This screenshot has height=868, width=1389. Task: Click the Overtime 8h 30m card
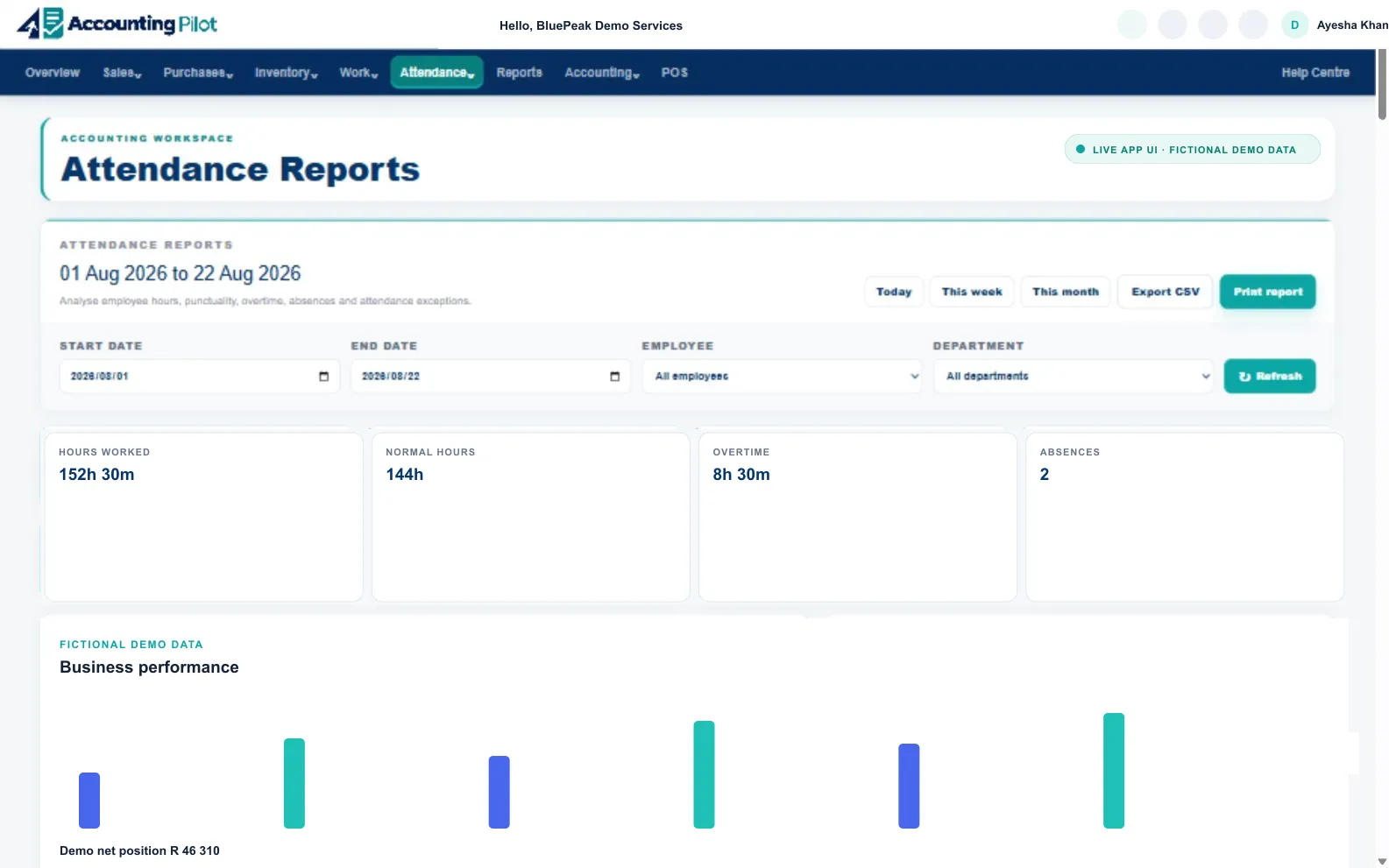[858, 517]
